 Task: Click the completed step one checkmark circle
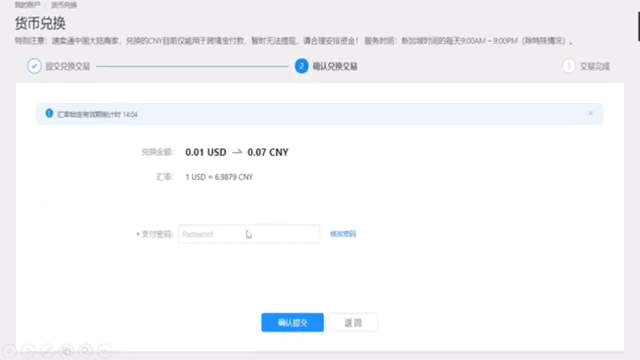coord(34,66)
